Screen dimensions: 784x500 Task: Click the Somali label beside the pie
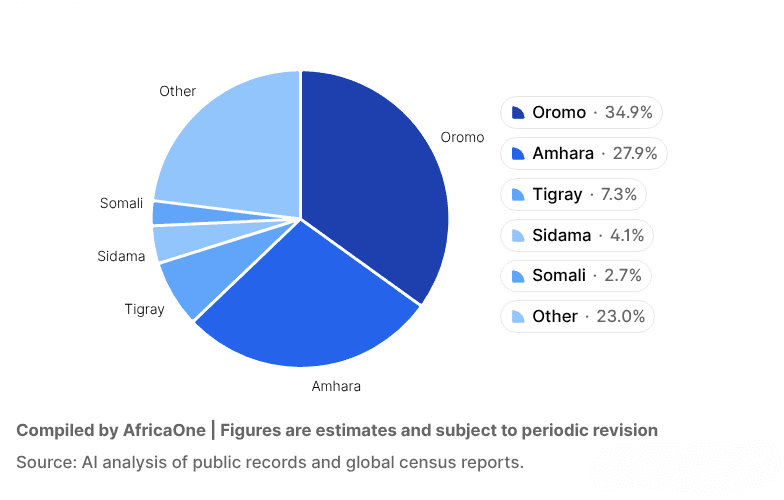[121, 203]
